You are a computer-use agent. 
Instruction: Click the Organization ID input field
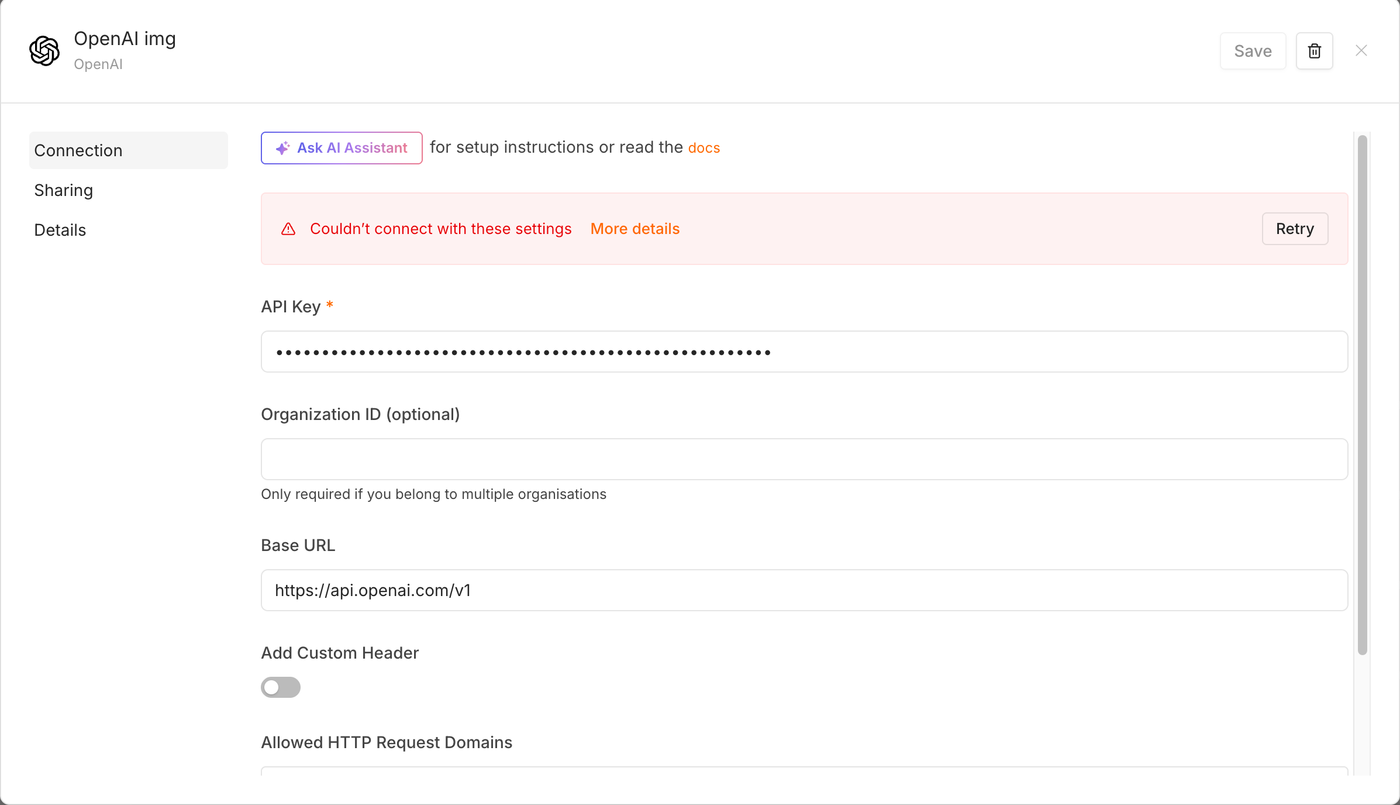[804, 459]
